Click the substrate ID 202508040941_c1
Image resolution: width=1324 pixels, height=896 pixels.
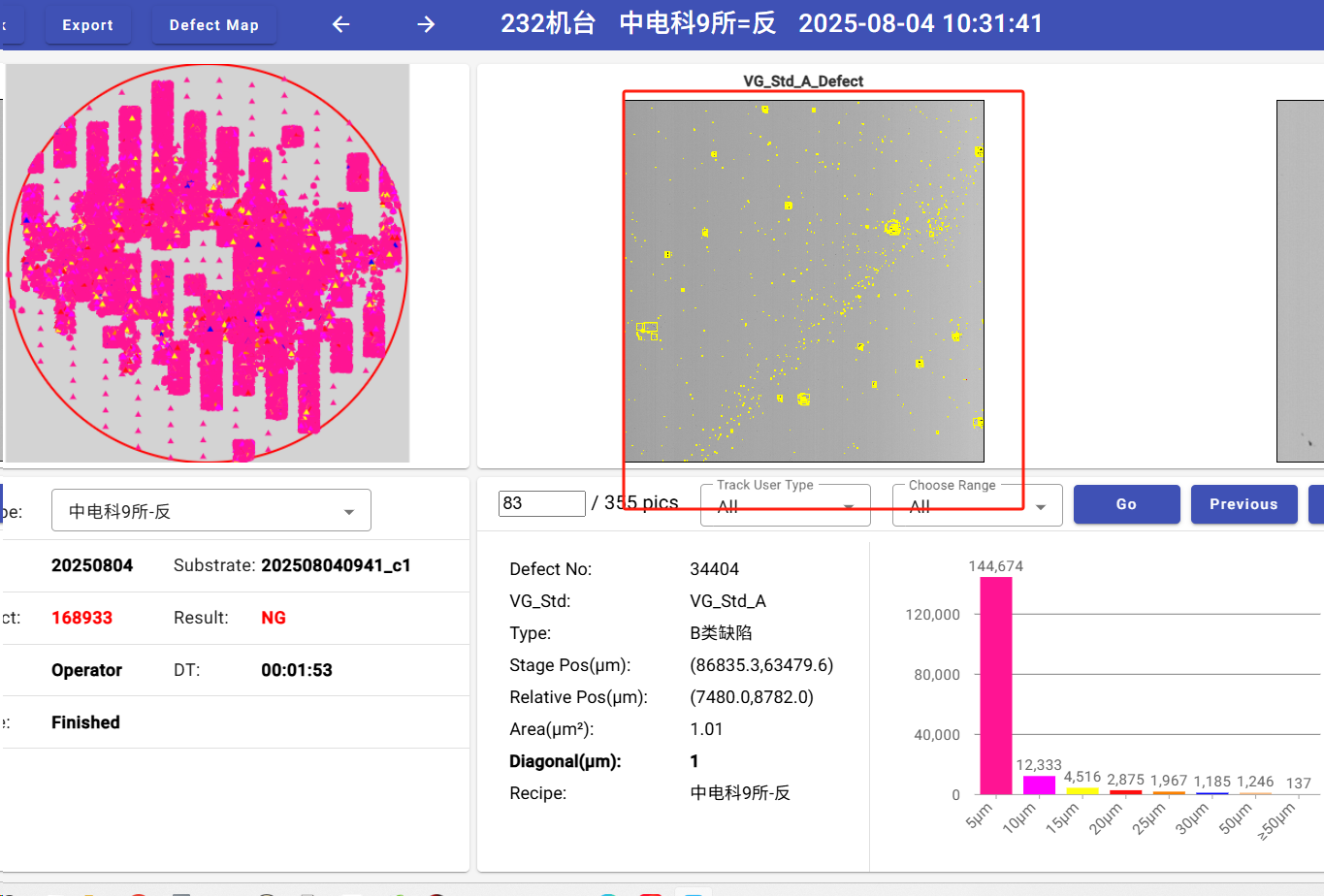336,565
